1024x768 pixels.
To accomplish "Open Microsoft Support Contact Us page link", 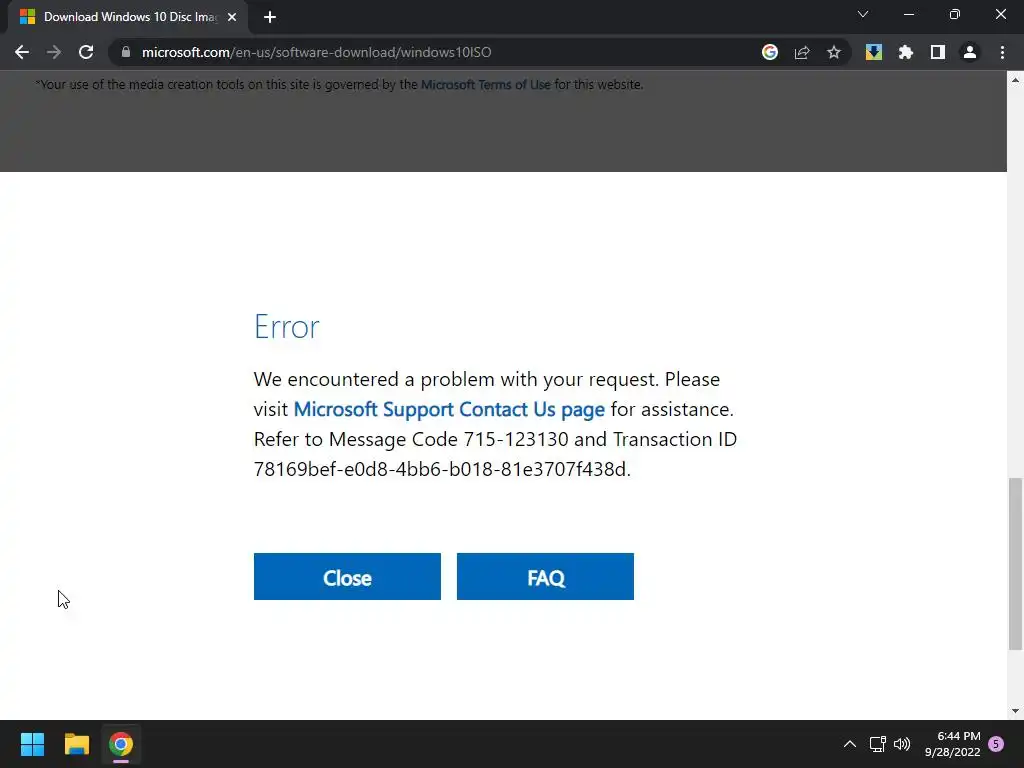I will click(x=449, y=409).
